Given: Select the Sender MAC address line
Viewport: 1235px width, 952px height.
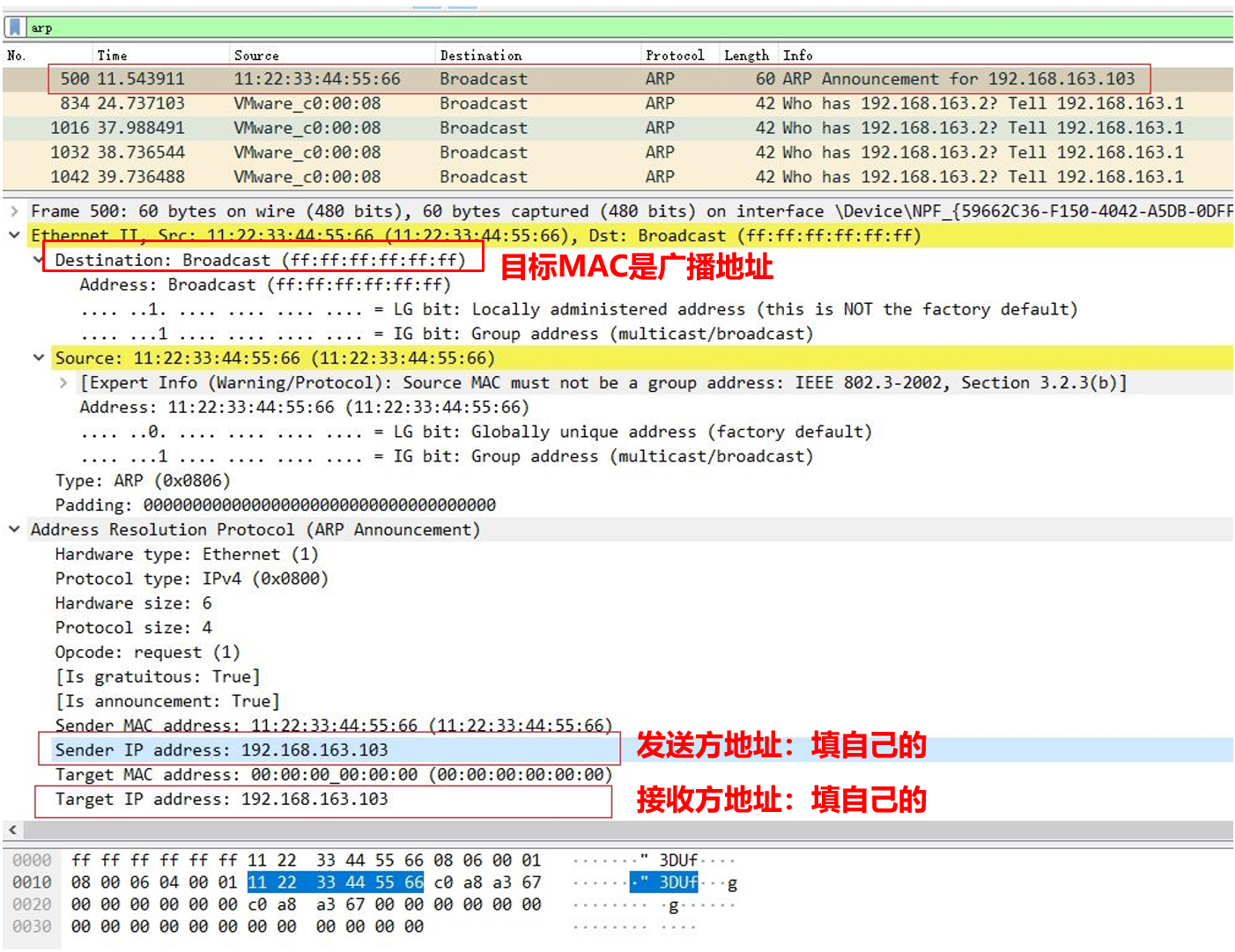Looking at the screenshot, I should coord(334,726).
